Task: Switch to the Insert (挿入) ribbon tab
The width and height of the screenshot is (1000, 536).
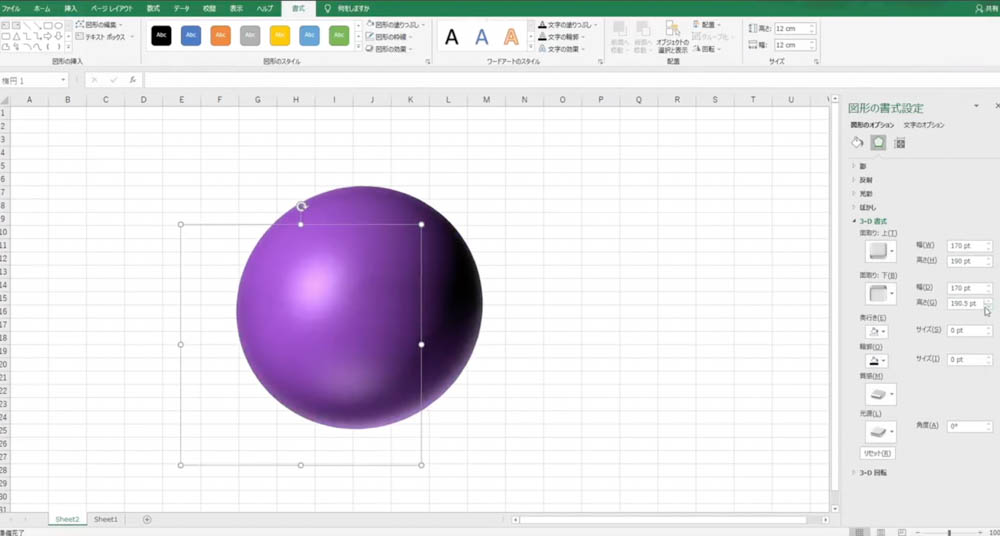Action: [x=71, y=8]
